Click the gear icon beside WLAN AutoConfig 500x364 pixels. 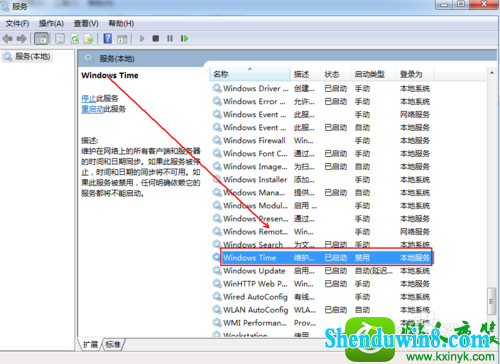217,309
